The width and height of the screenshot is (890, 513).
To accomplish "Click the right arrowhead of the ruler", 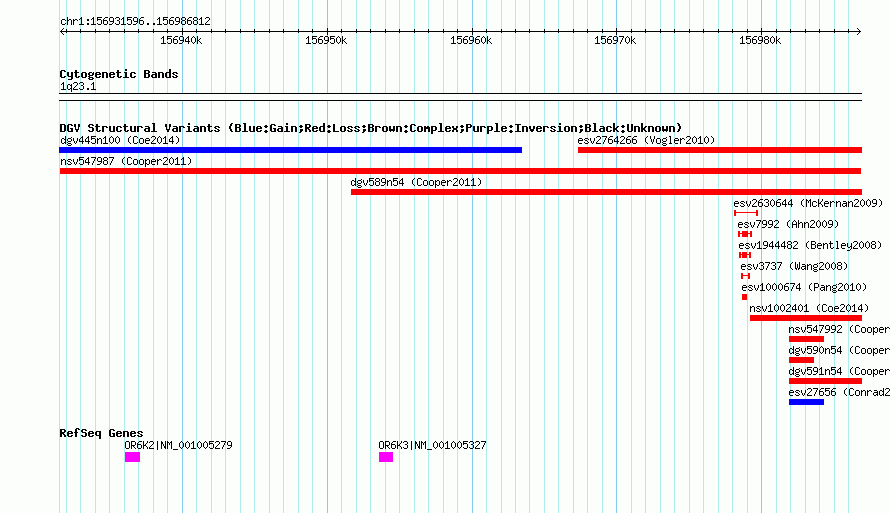I will click(x=859, y=31).
